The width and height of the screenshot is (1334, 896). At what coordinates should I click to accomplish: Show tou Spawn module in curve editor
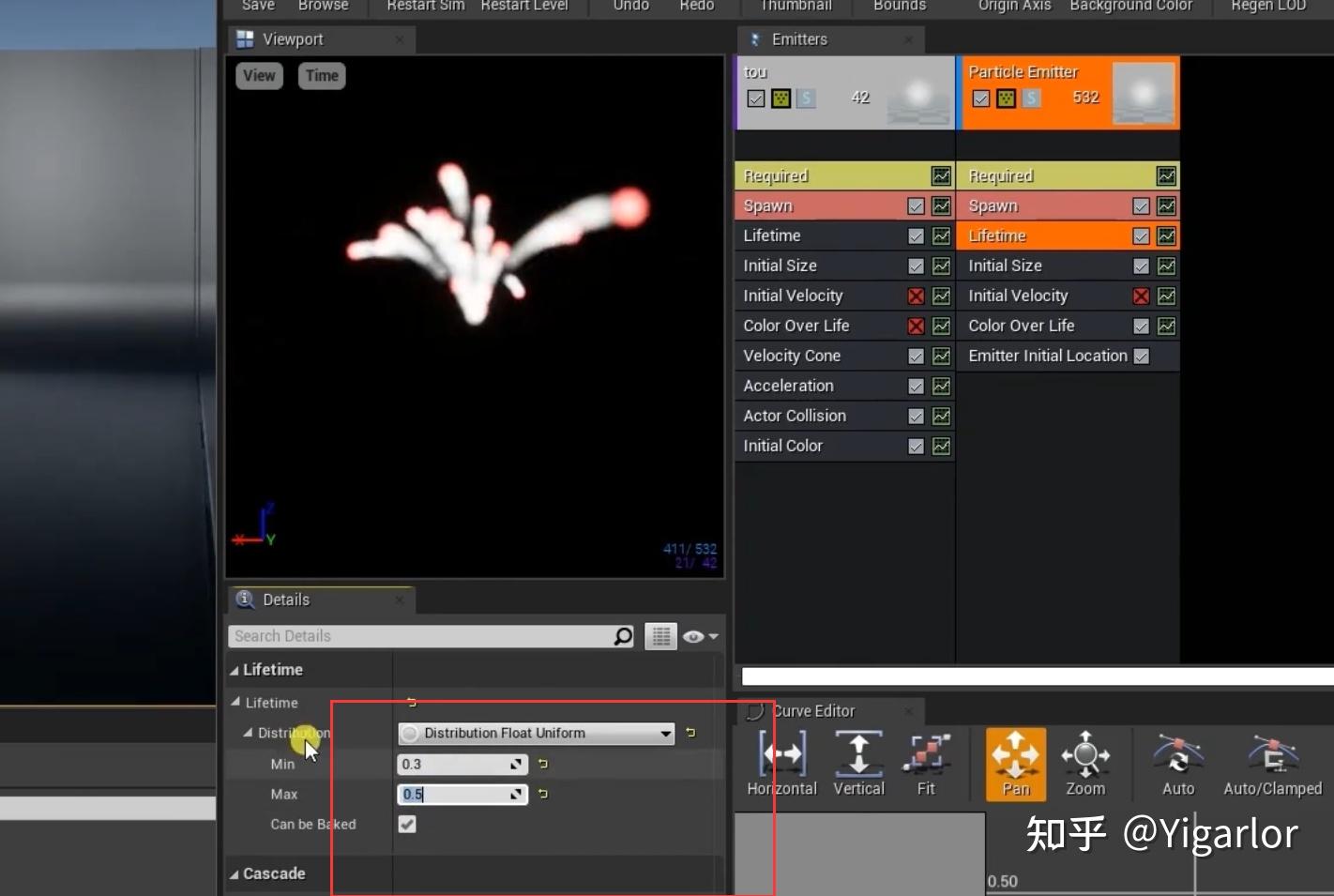coord(941,205)
